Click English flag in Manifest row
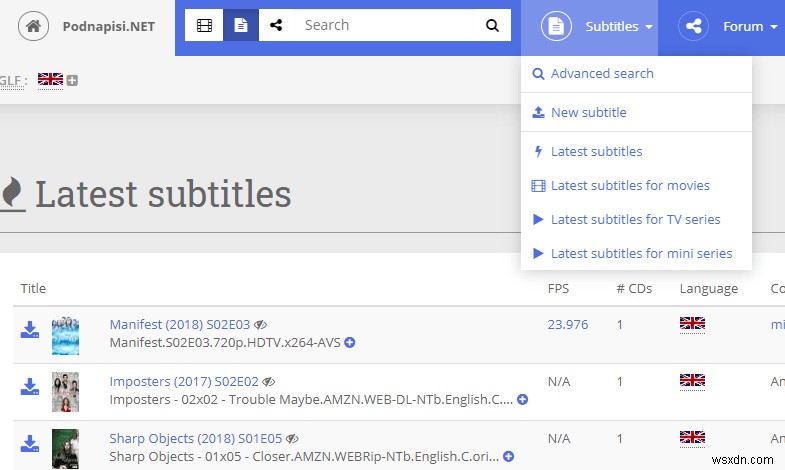Screen dimensions: 785x470 (x=692, y=323)
